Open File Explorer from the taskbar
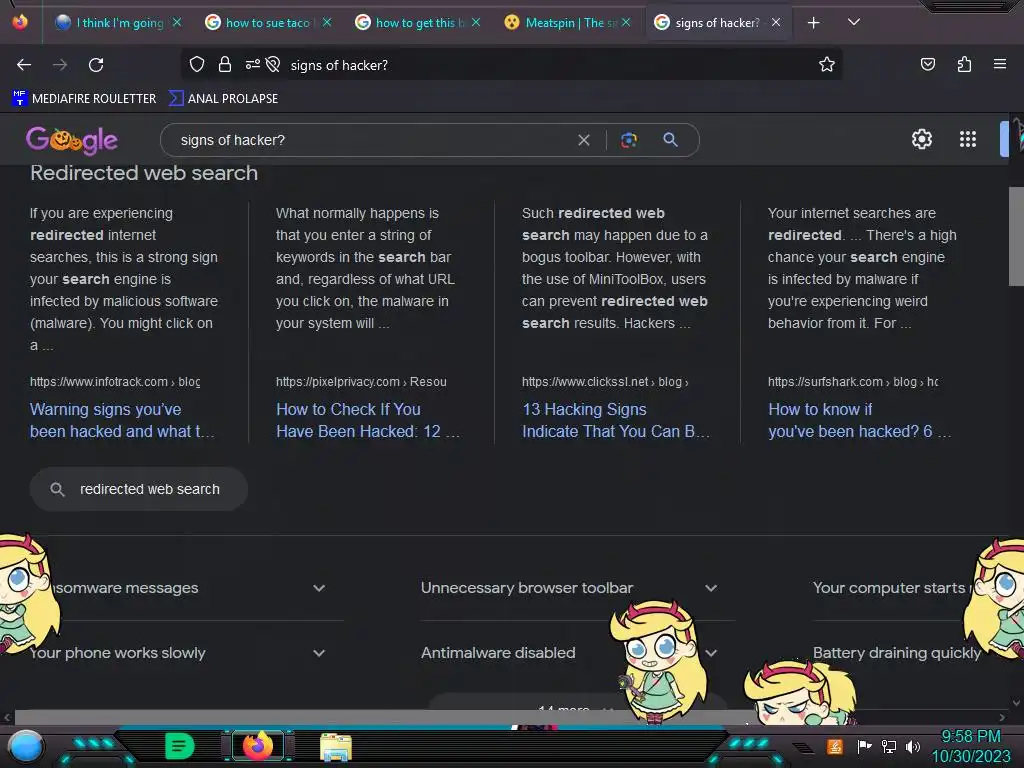The height and width of the screenshot is (768, 1024). (x=336, y=746)
